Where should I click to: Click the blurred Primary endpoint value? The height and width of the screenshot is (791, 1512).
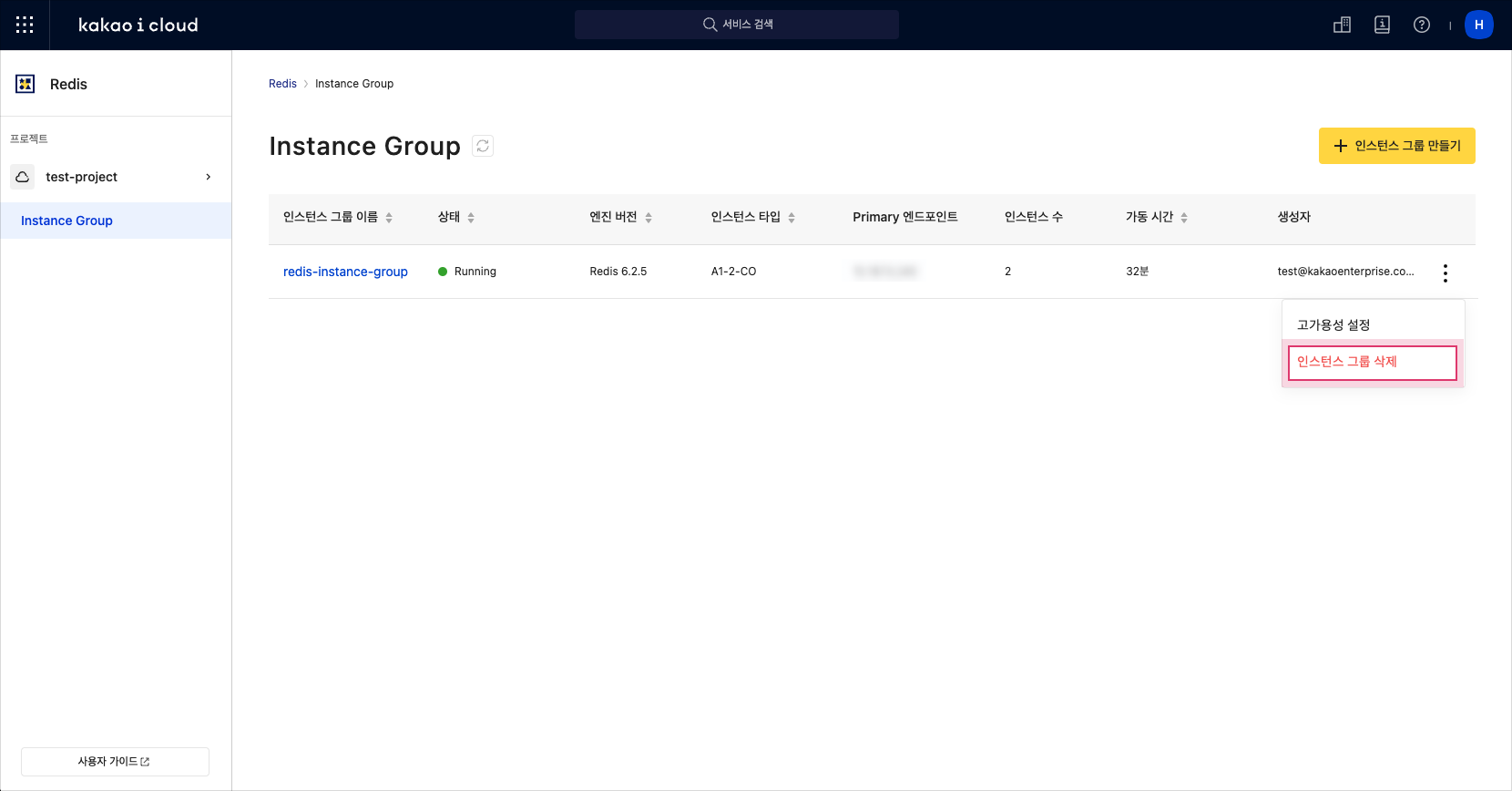[x=885, y=272]
